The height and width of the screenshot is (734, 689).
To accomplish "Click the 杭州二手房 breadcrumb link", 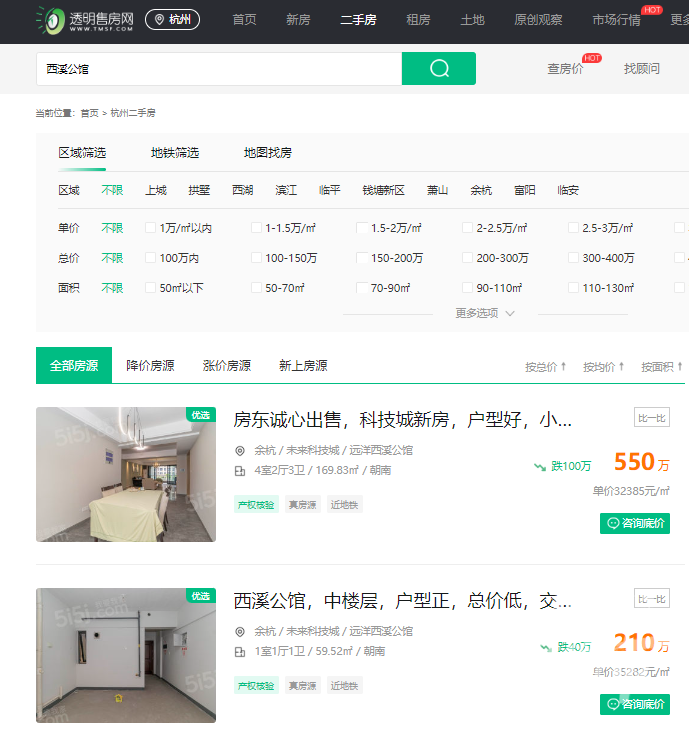I will 133,113.
